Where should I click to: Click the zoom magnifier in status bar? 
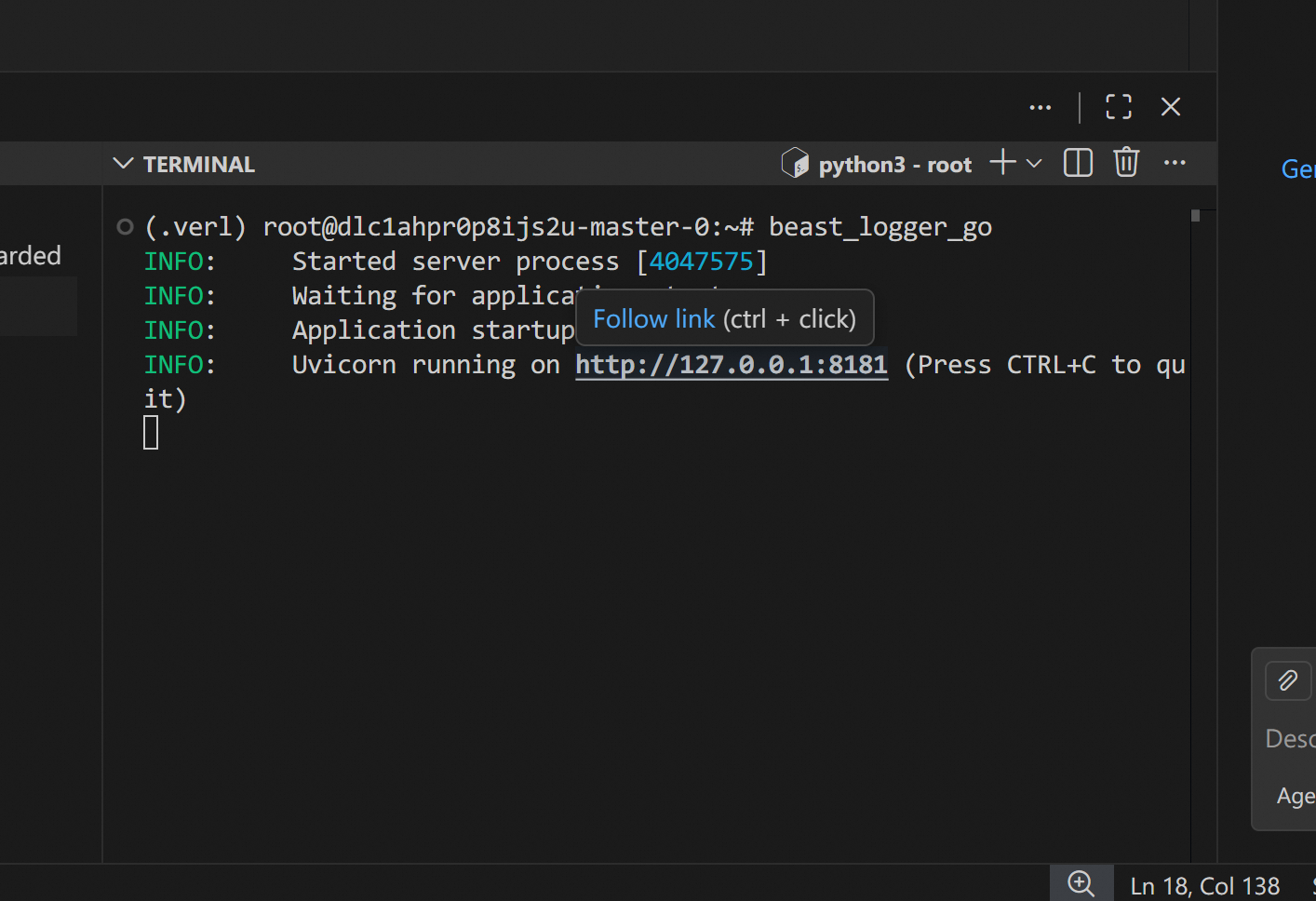(1081, 883)
